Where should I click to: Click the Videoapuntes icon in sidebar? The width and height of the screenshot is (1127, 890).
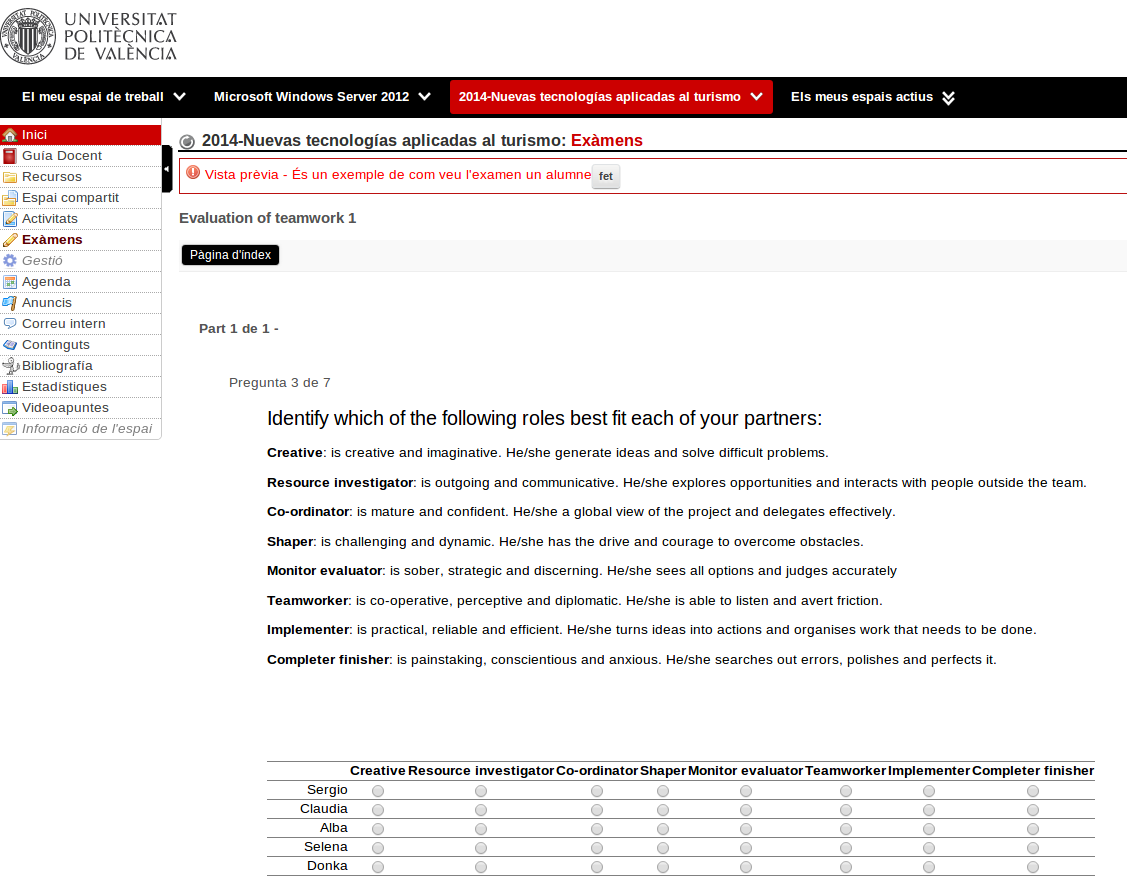click(x=10, y=408)
